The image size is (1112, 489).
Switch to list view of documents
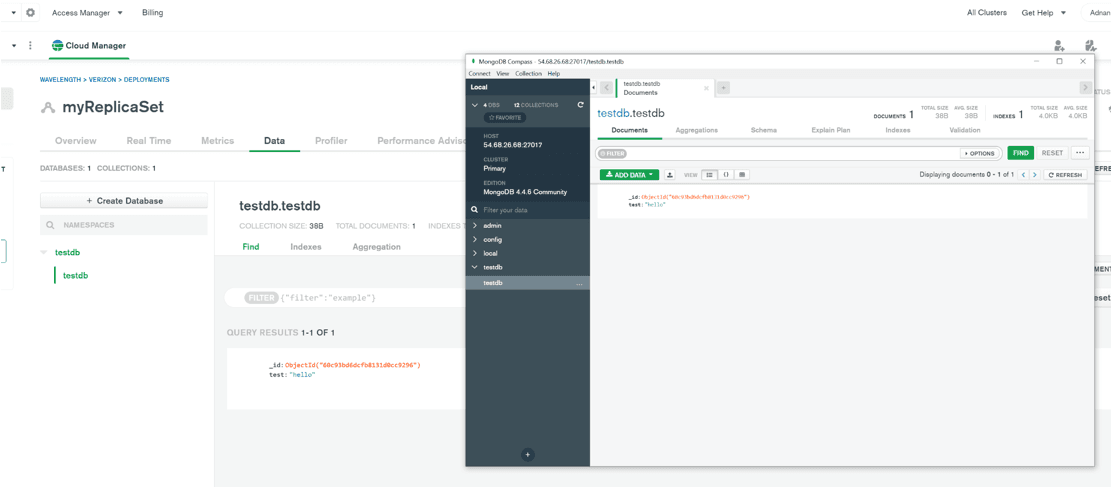click(709, 175)
